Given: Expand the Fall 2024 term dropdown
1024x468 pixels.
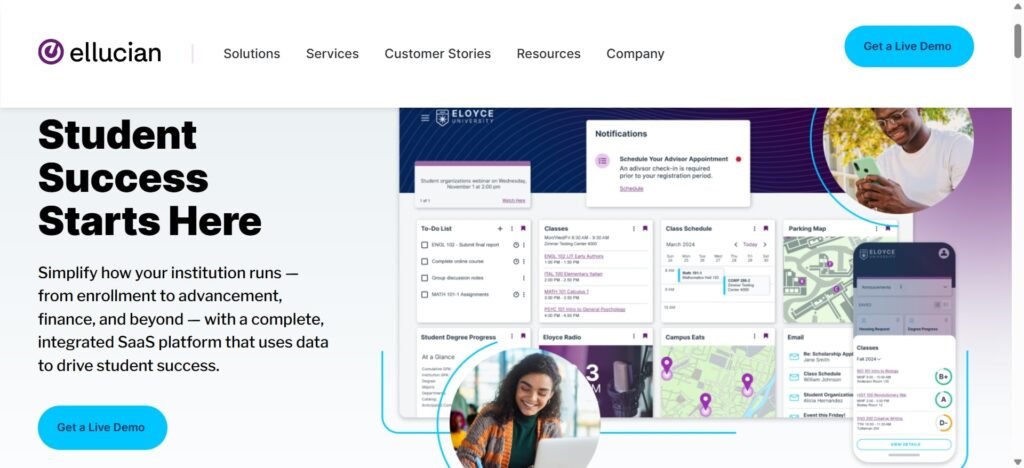Looking at the screenshot, I should [x=869, y=359].
